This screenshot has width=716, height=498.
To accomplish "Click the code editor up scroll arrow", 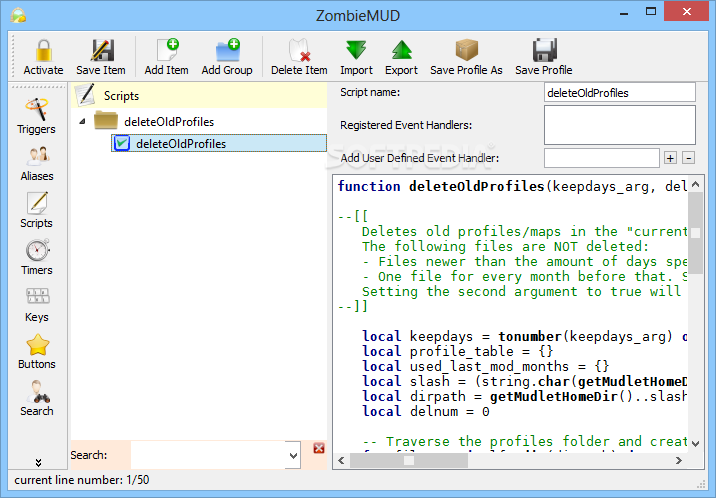I will (695, 184).
